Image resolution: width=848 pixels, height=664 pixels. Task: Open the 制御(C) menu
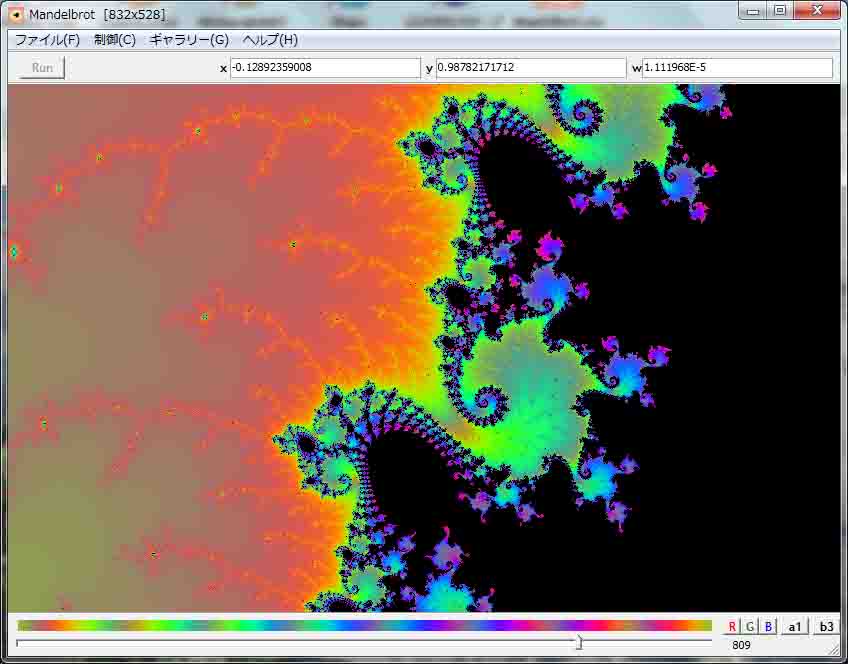click(x=115, y=40)
